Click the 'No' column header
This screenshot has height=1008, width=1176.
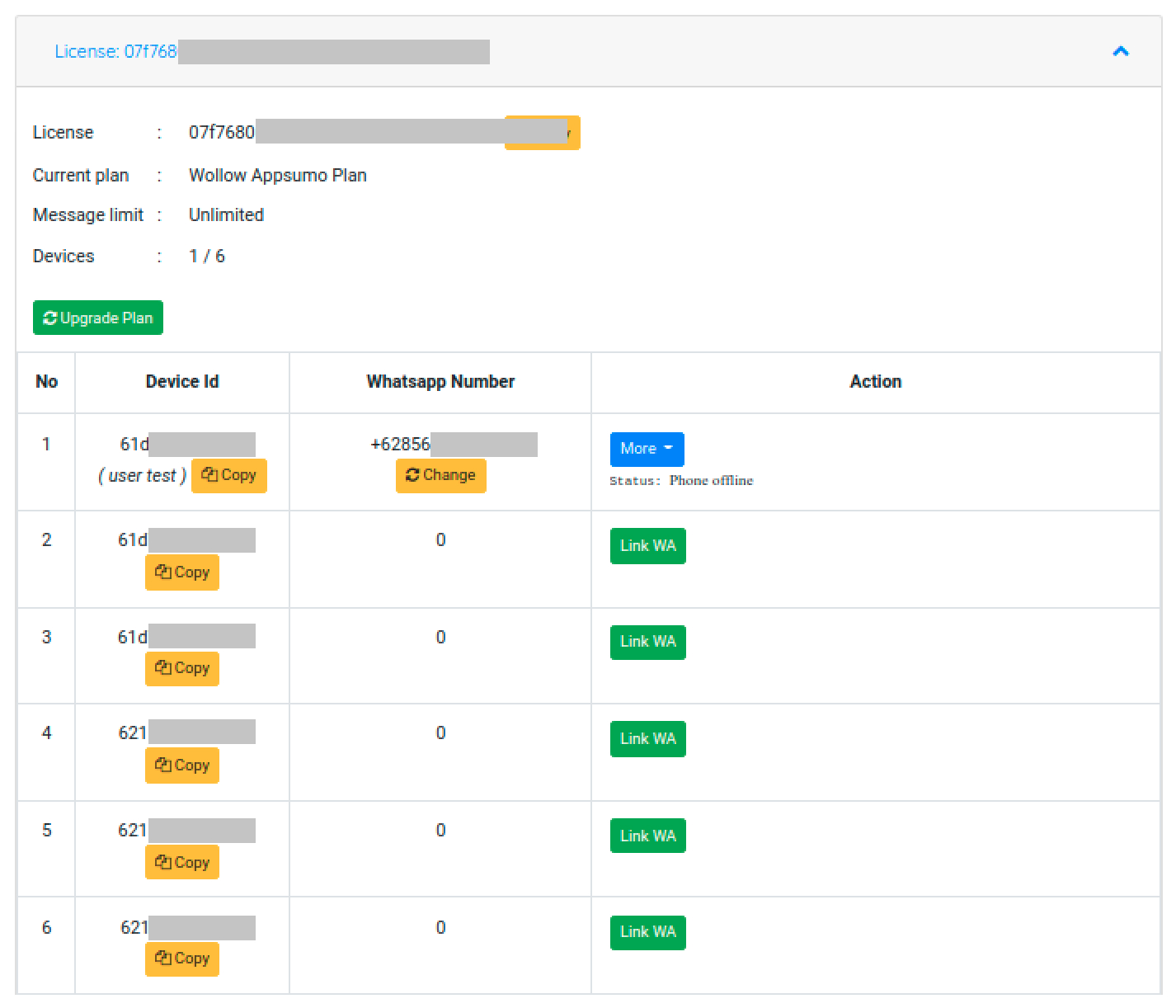(47, 381)
